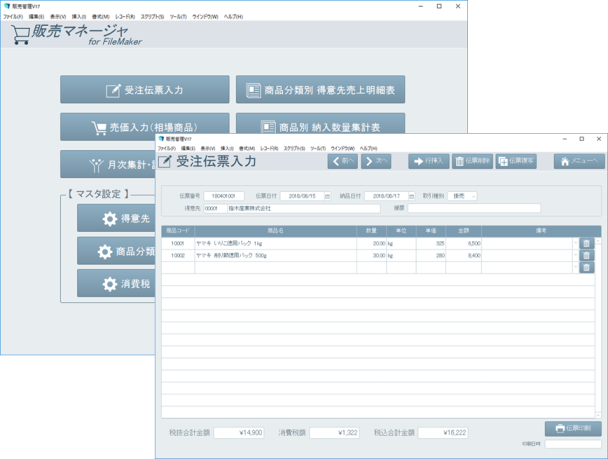Select amount cell 6,500
This screenshot has width=608, height=459.
pos(464,243)
